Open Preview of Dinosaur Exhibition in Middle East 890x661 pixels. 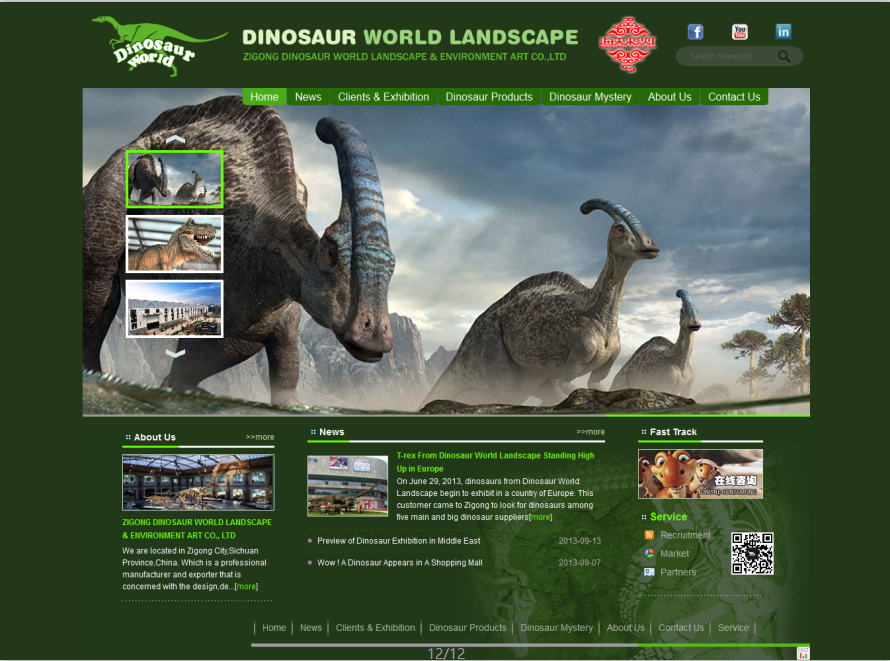click(x=398, y=541)
